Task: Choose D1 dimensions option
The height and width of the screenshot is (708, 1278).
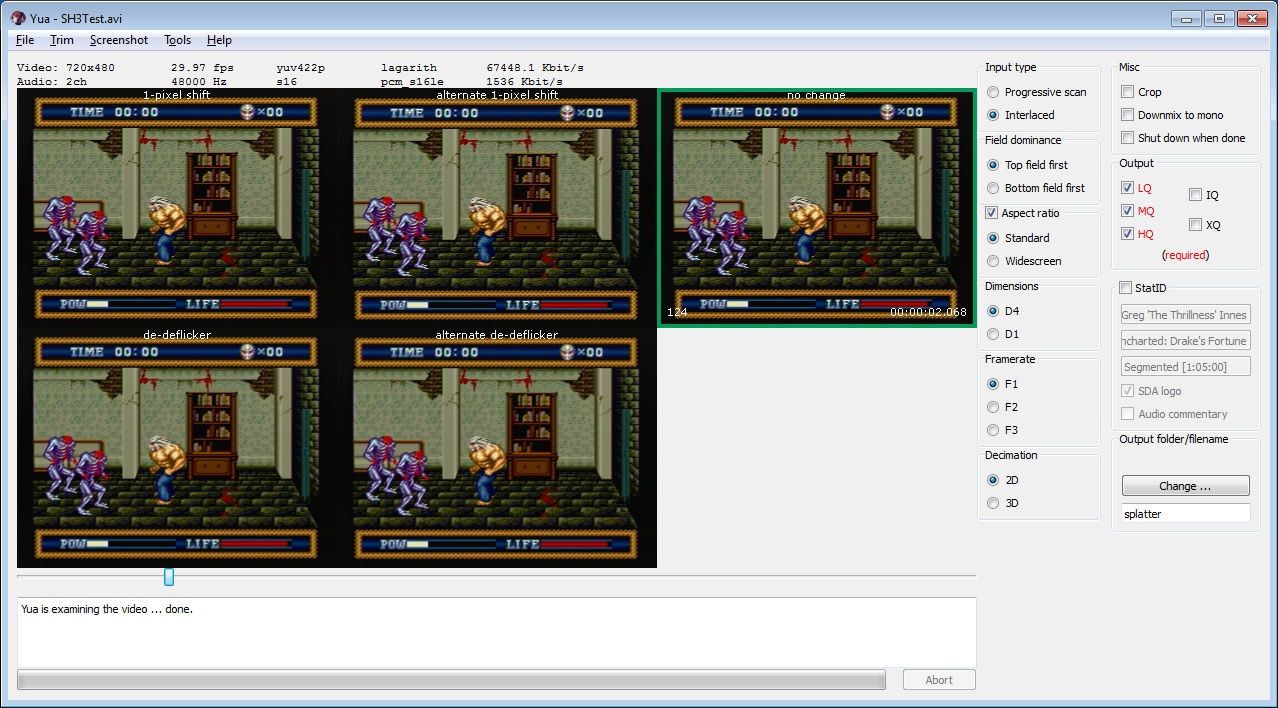Action: pos(993,334)
